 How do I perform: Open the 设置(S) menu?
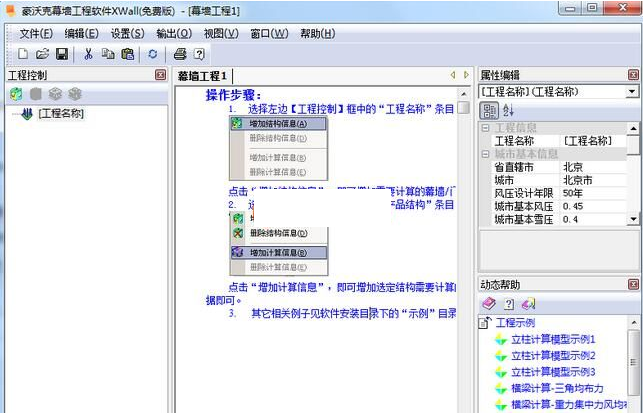click(127, 33)
